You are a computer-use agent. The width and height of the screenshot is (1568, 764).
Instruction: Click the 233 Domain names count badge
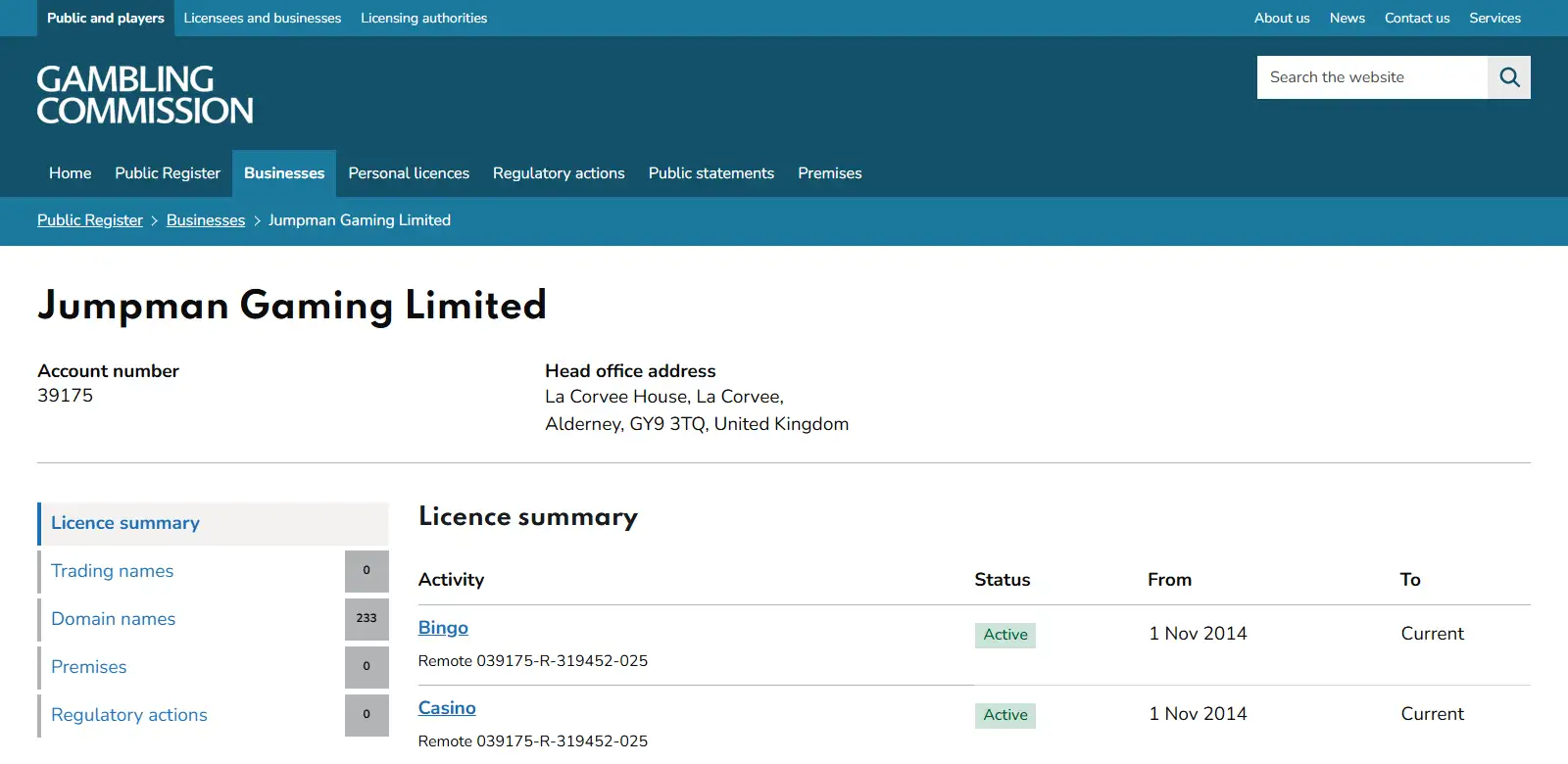(x=367, y=619)
